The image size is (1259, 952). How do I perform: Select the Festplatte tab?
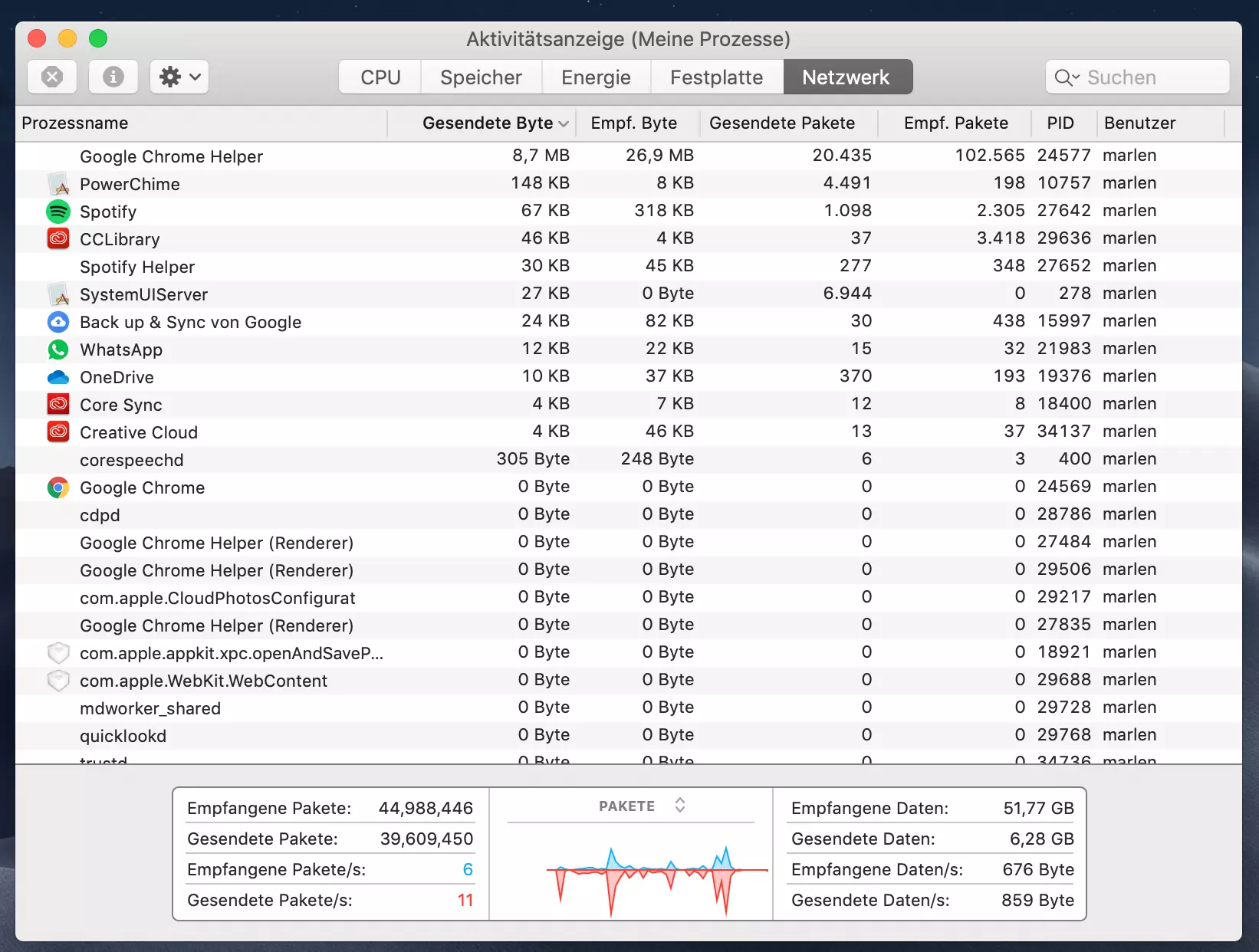click(716, 77)
